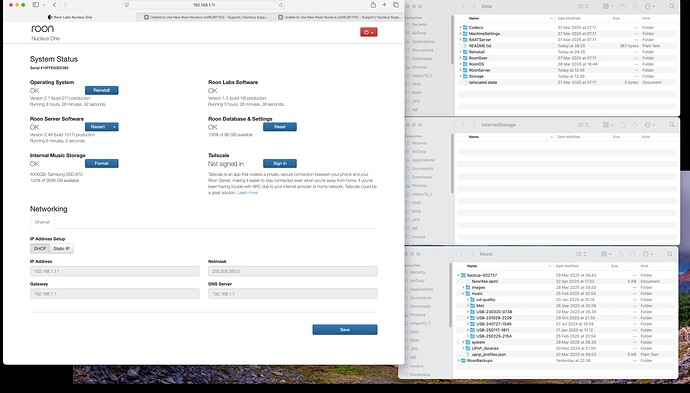The height and width of the screenshot is (393, 690).
Task: Show Safari tab overview icon
Action: pos(396,5)
